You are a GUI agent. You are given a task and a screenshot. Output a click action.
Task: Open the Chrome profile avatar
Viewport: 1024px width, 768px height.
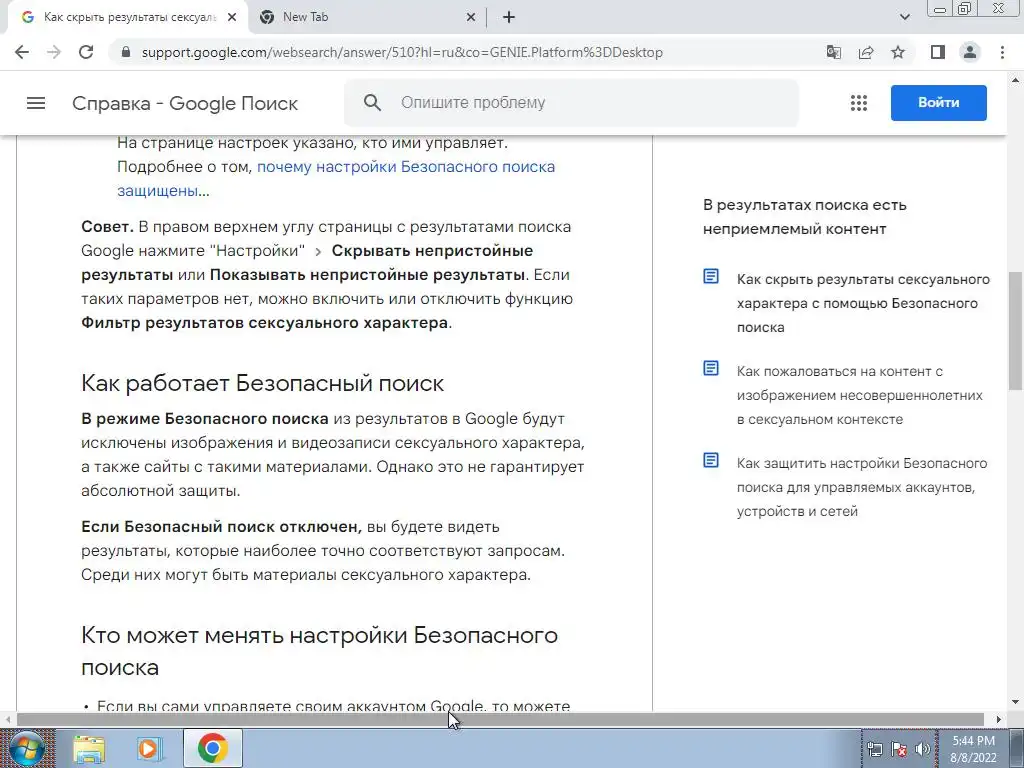970,52
